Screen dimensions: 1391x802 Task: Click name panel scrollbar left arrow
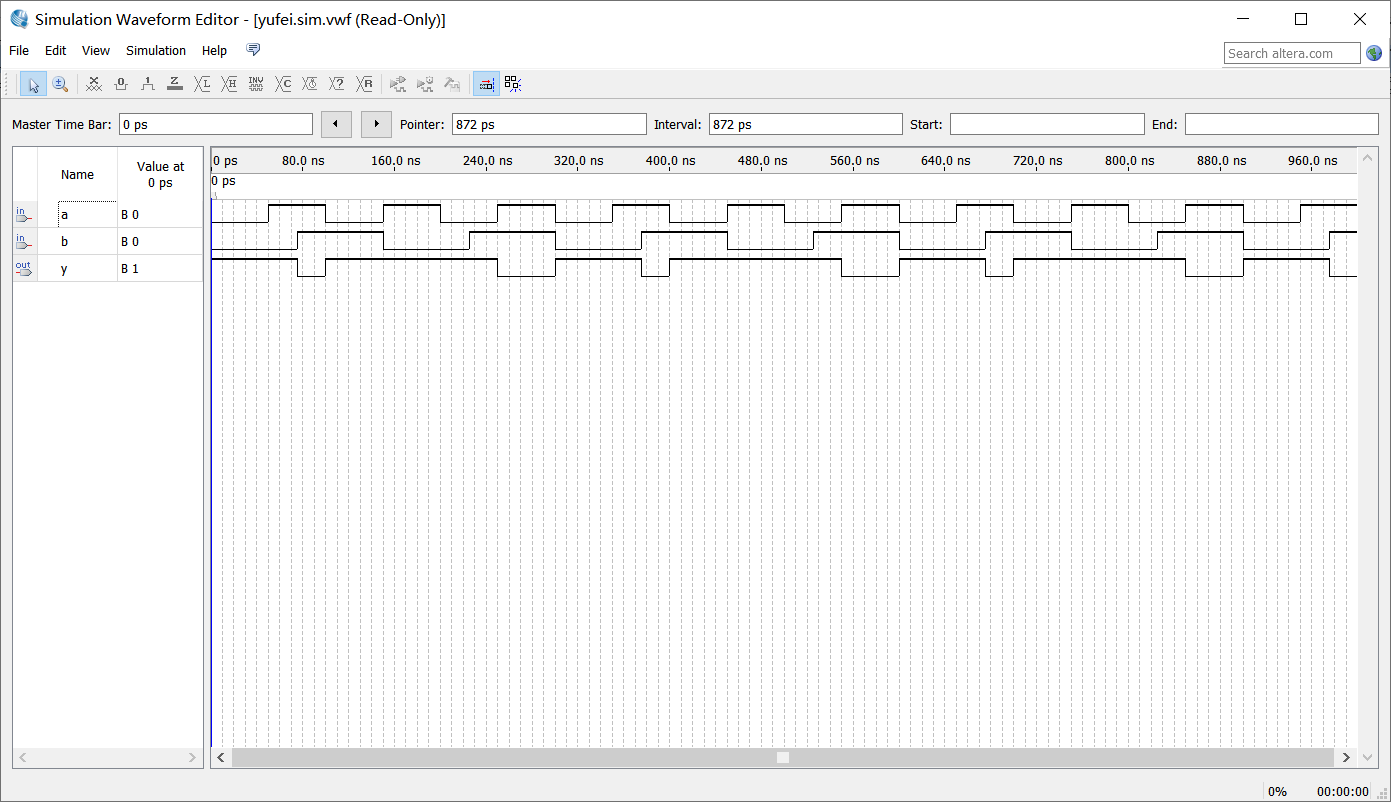pyautogui.click(x=22, y=758)
